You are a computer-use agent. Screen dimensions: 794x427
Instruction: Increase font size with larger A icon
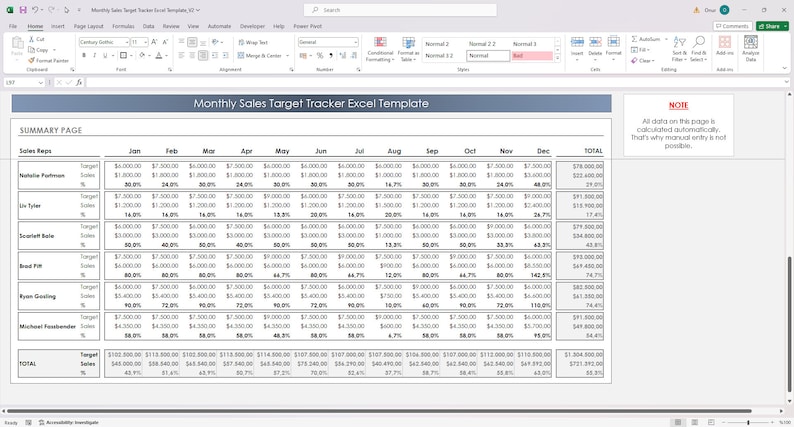coord(154,42)
